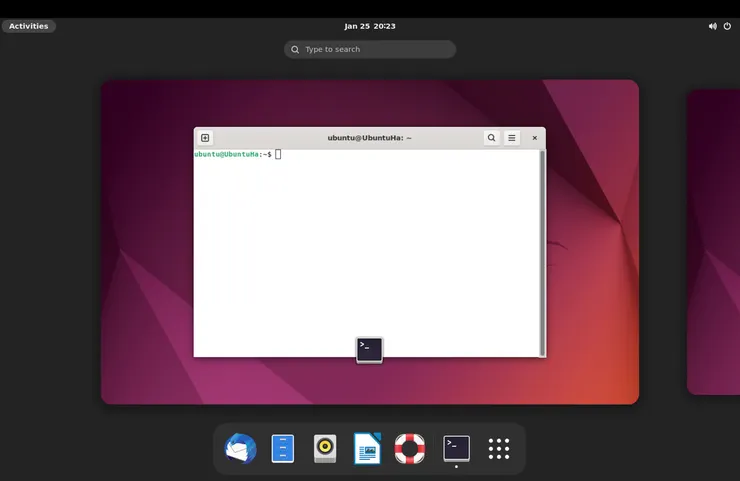Open Rhythmbox music player in the dock

tap(325, 448)
